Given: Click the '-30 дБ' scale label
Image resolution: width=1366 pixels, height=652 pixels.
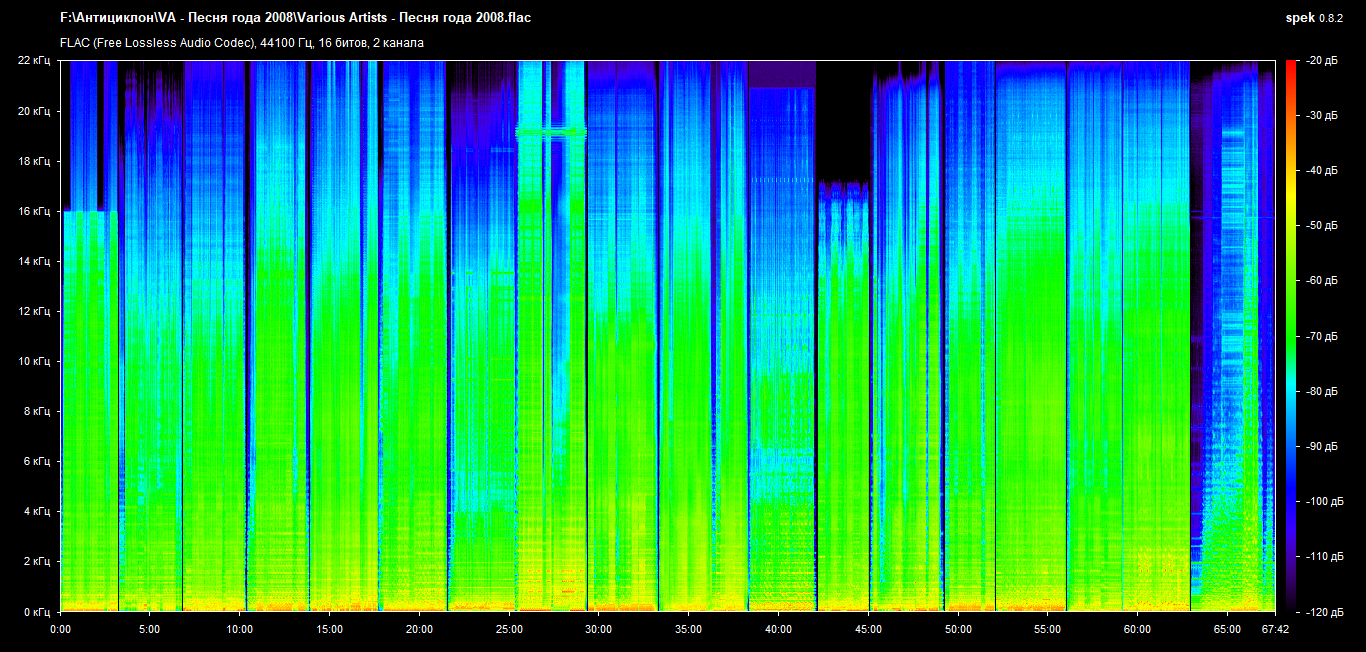Looking at the screenshot, I should pos(1322,116).
